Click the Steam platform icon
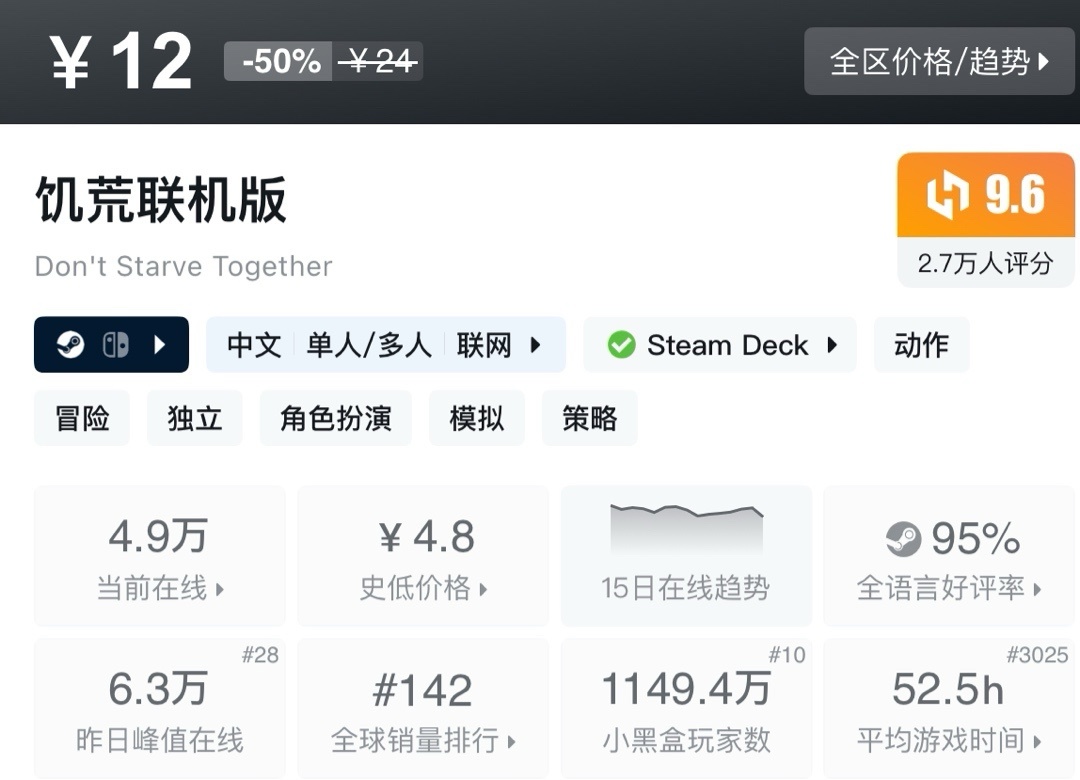The height and width of the screenshot is (780, 1080). [70, 345]
